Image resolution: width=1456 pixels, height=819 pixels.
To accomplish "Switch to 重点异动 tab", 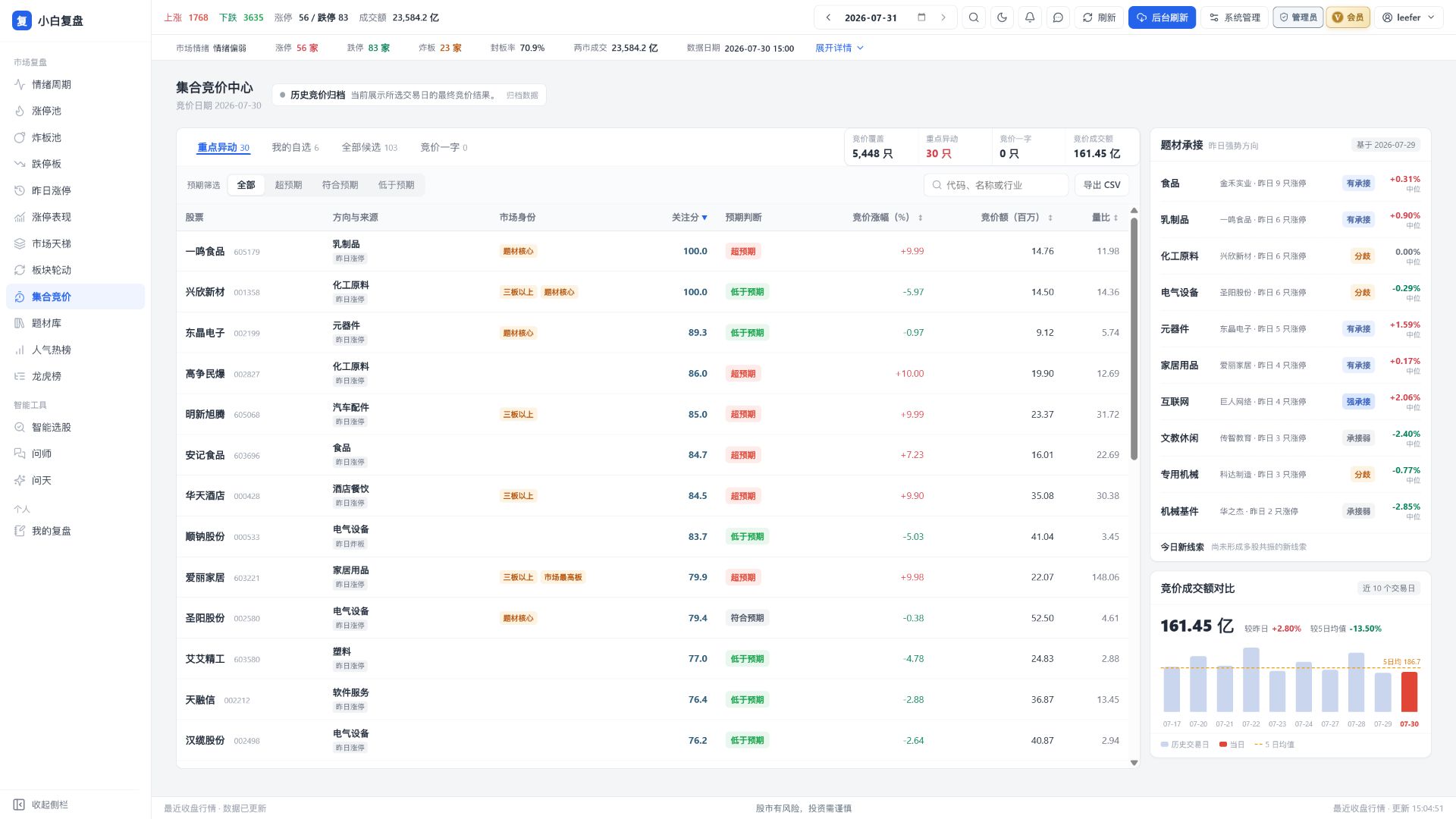I will (223, 147).
